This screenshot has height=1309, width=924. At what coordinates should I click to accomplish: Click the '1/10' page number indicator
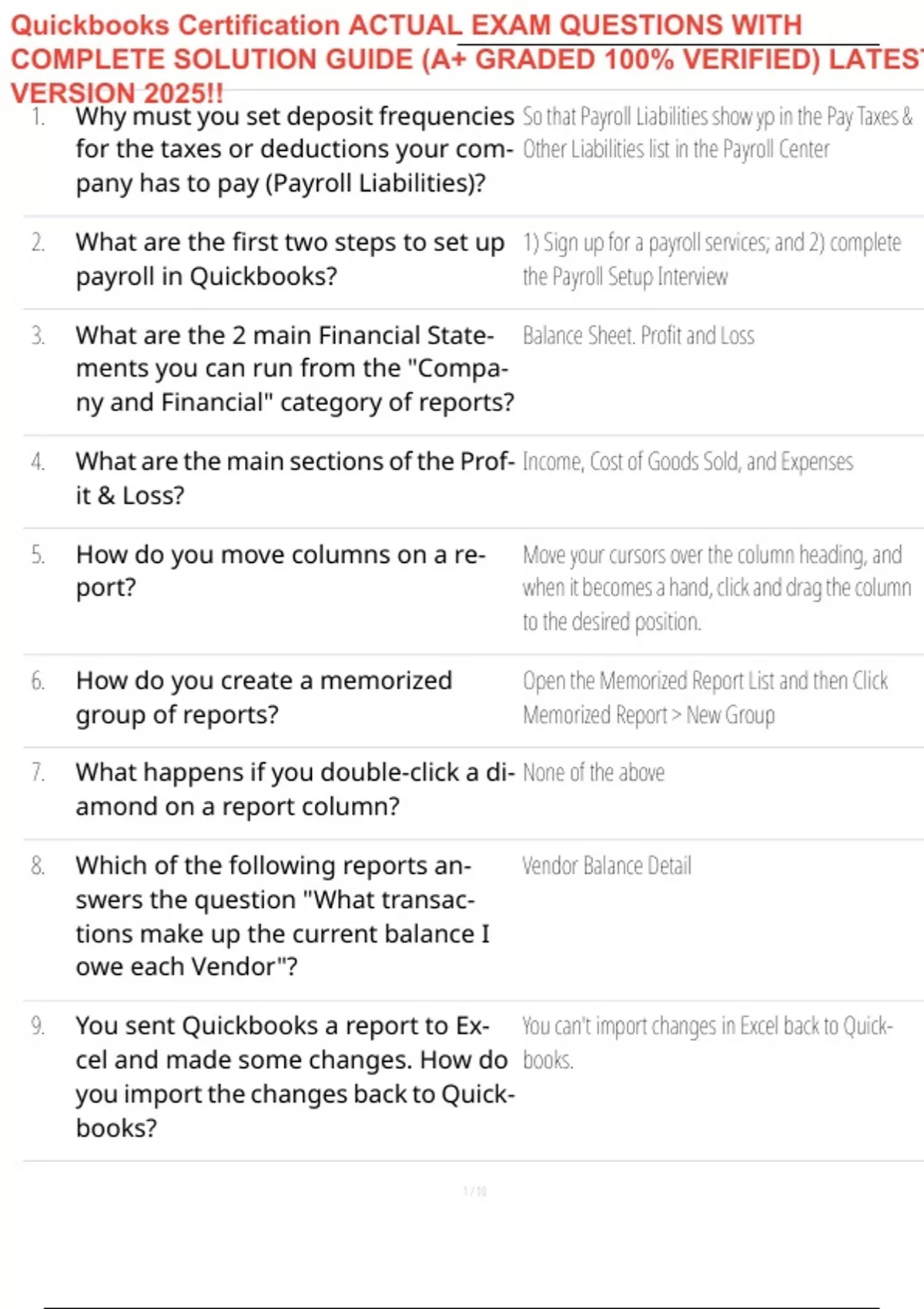(x=474, y=1191)
